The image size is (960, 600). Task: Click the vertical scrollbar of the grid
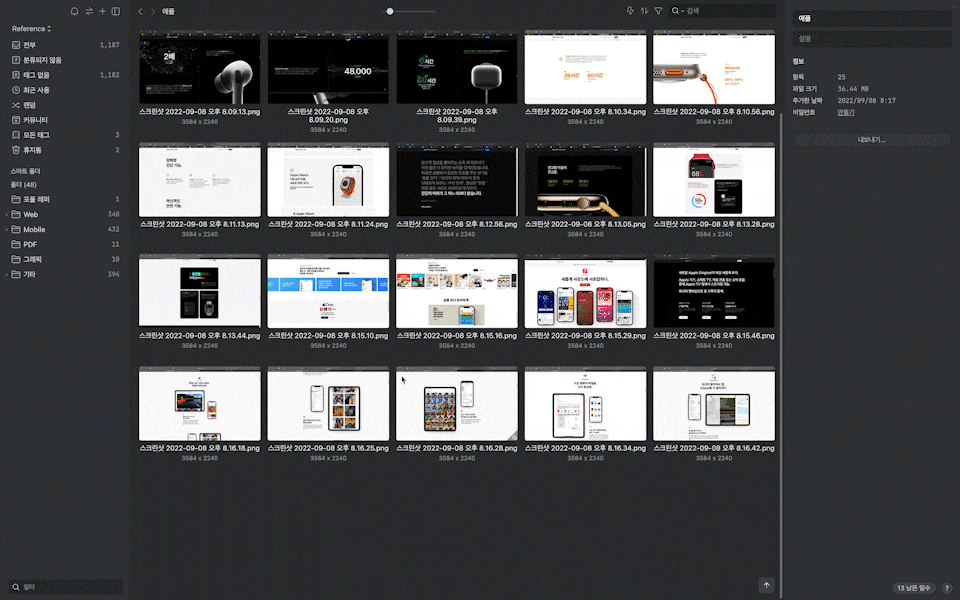[x=781, y=355]
